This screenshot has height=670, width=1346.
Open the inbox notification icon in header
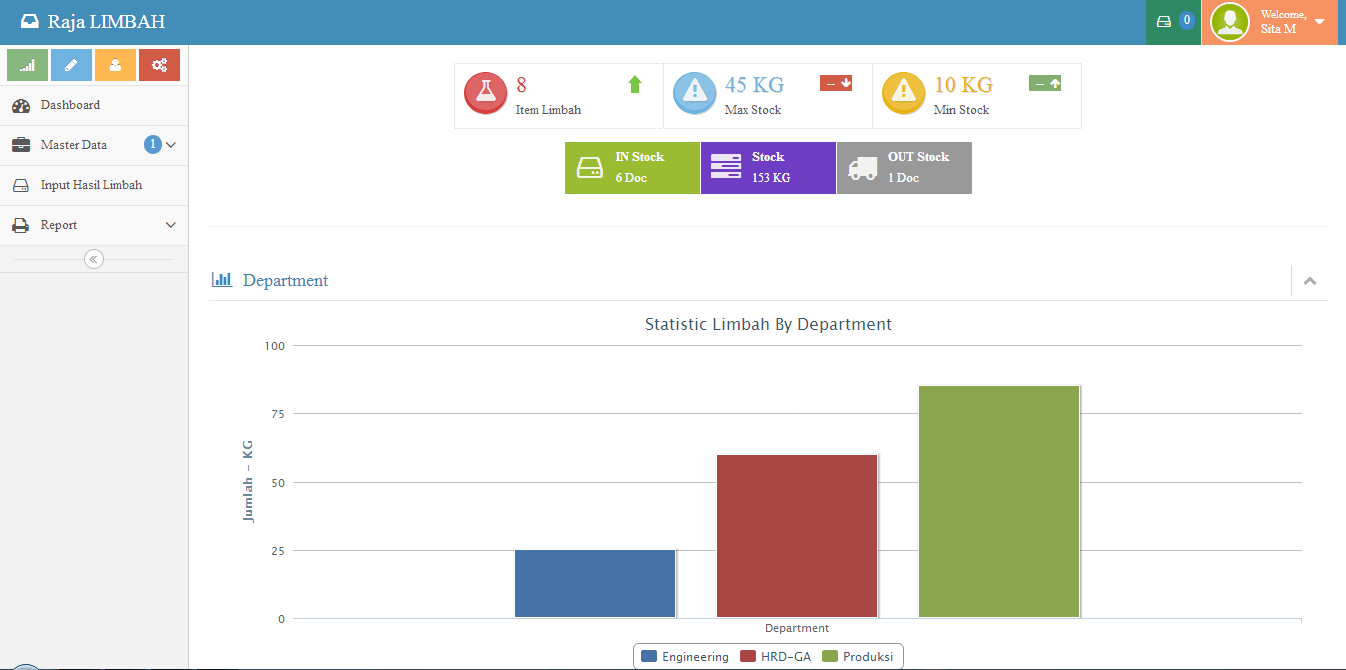1172,21
